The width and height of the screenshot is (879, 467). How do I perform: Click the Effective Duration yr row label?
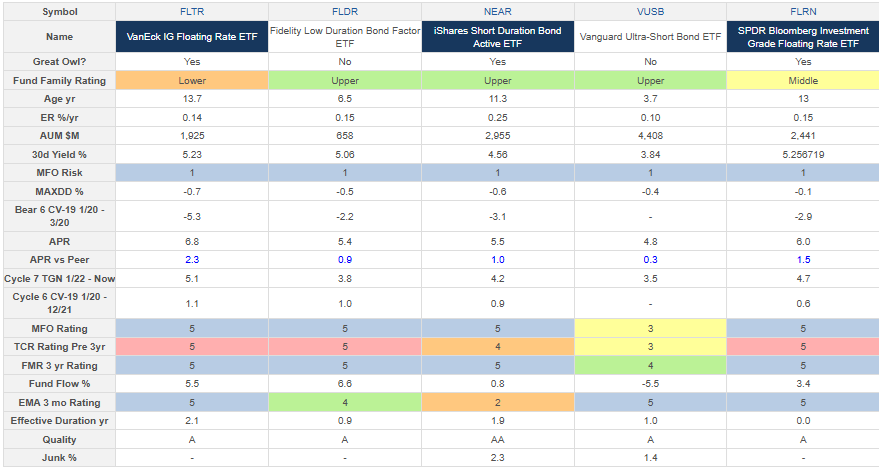(x=58, y=420)
